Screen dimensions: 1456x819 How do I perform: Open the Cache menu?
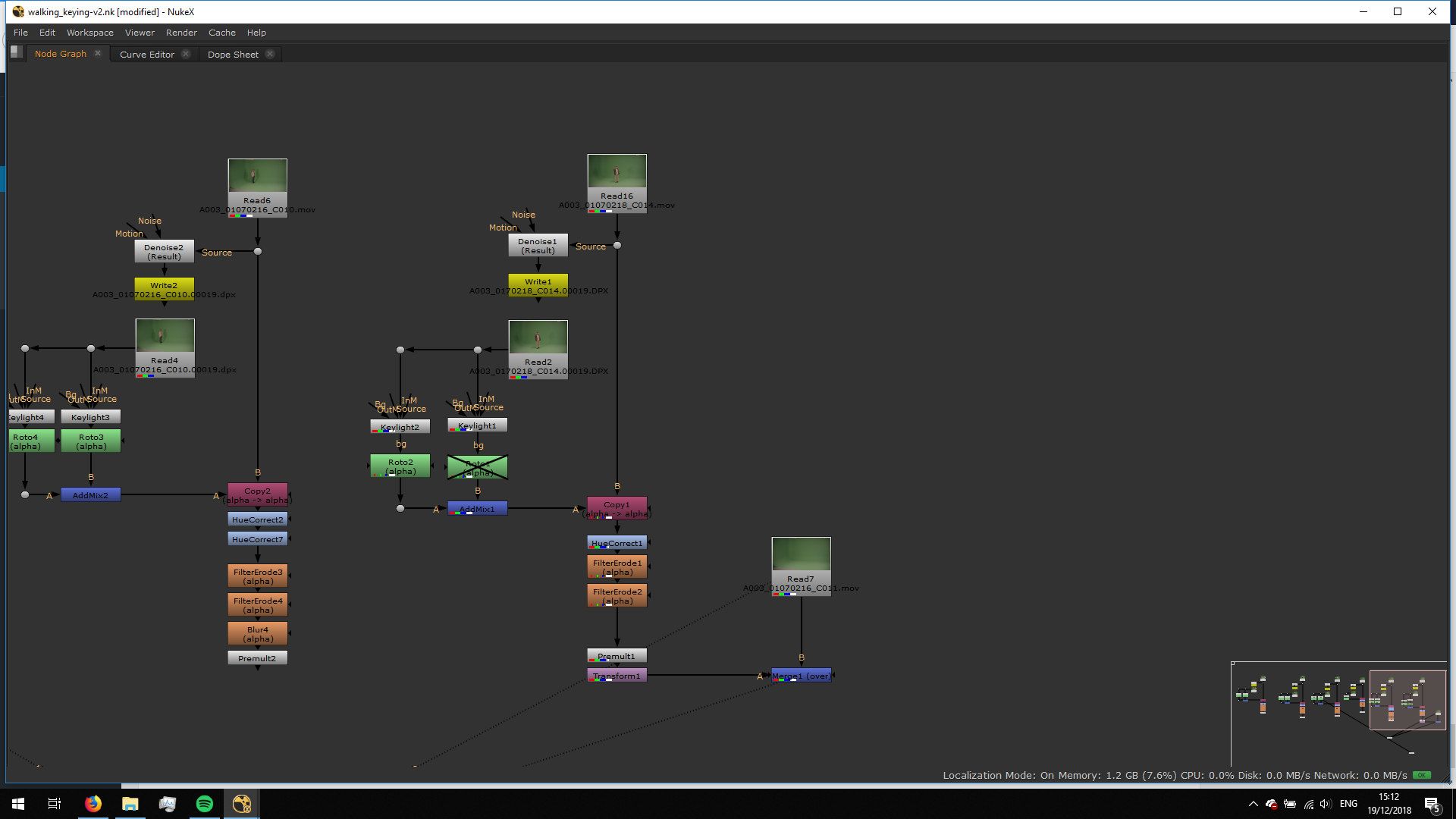pyautogui.click(x=221, y=33)
